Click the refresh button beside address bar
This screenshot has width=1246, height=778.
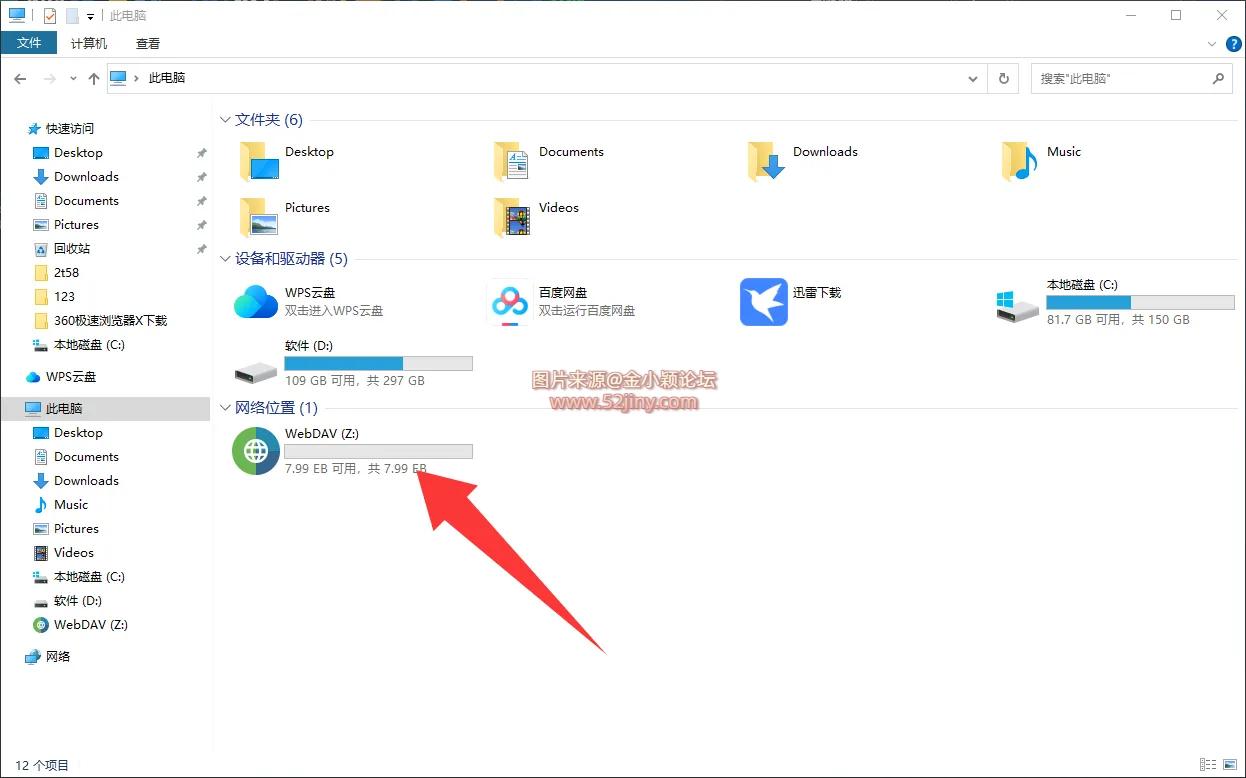(1003, 78)
